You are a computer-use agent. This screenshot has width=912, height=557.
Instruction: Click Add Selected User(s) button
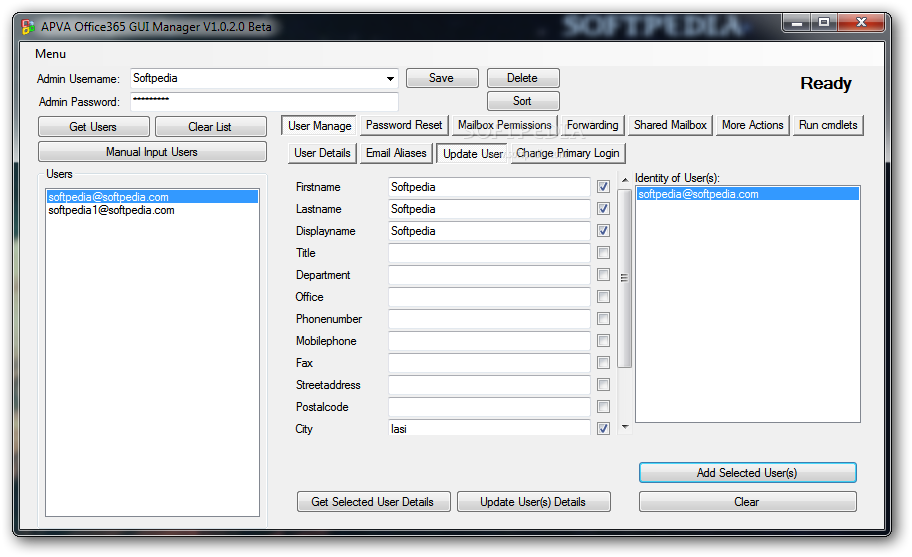747,473
